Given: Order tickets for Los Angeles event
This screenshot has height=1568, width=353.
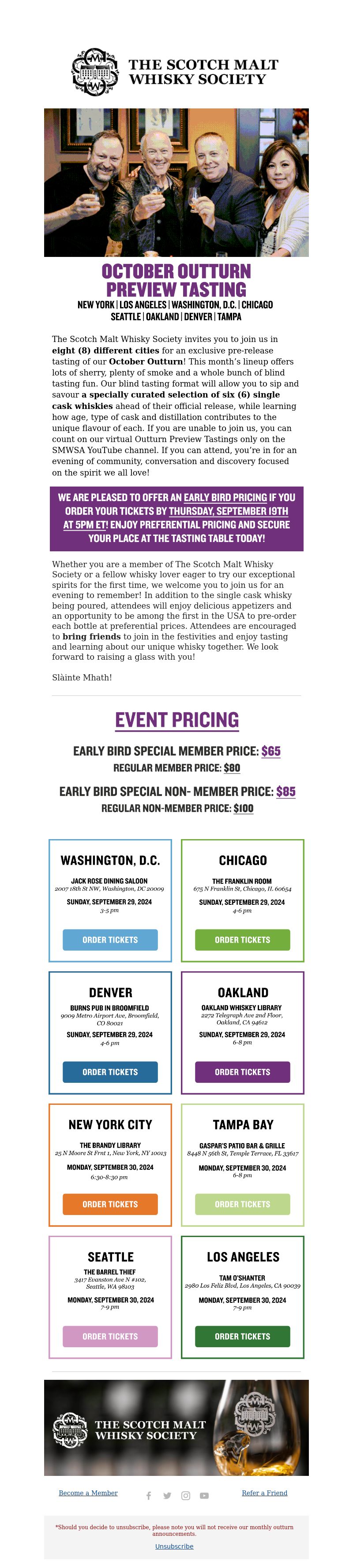Looking at the screenshot, I should (x=243, y=1336).
